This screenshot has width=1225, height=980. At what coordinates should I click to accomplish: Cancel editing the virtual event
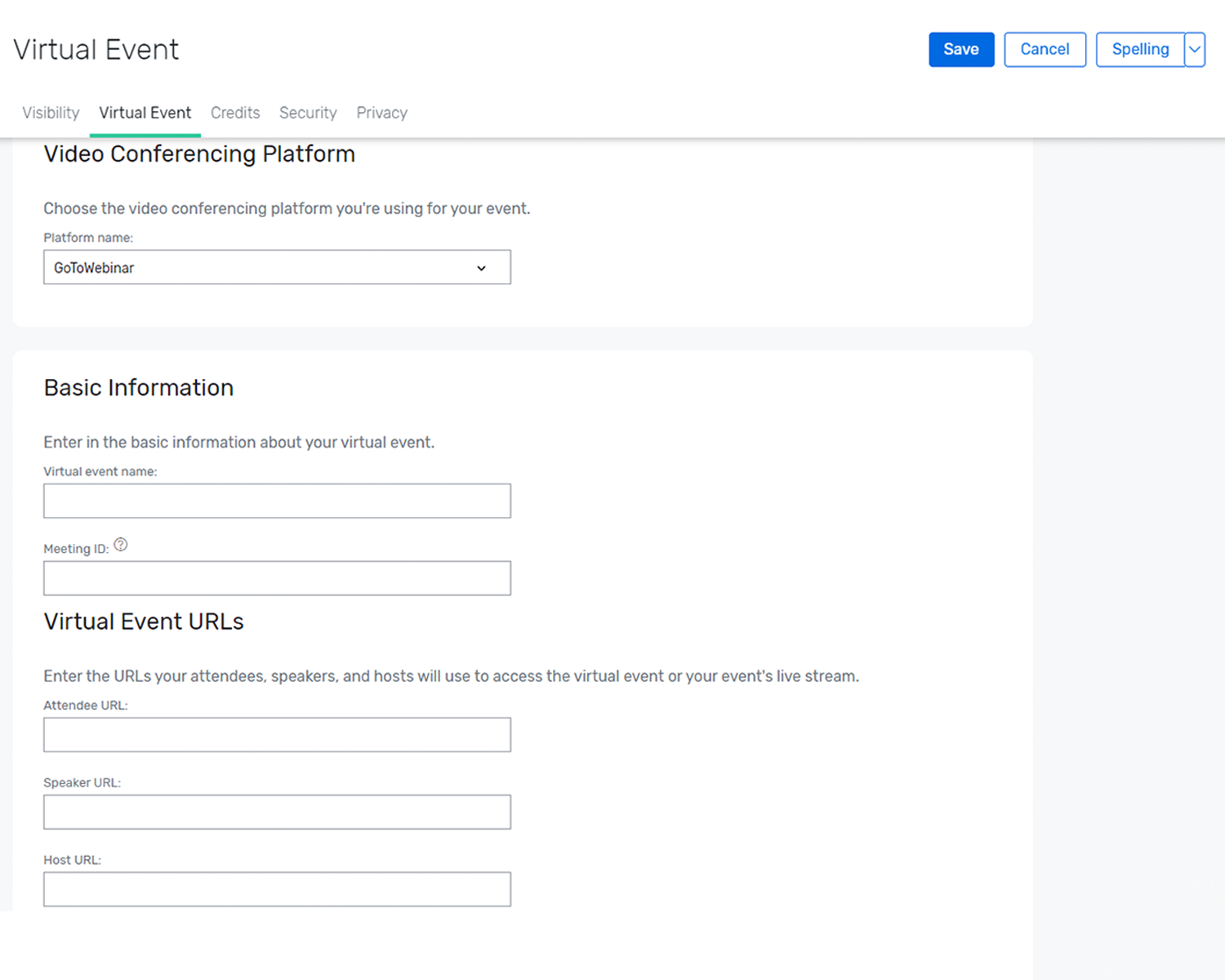pyautogui.click(x=1045, y=49)
